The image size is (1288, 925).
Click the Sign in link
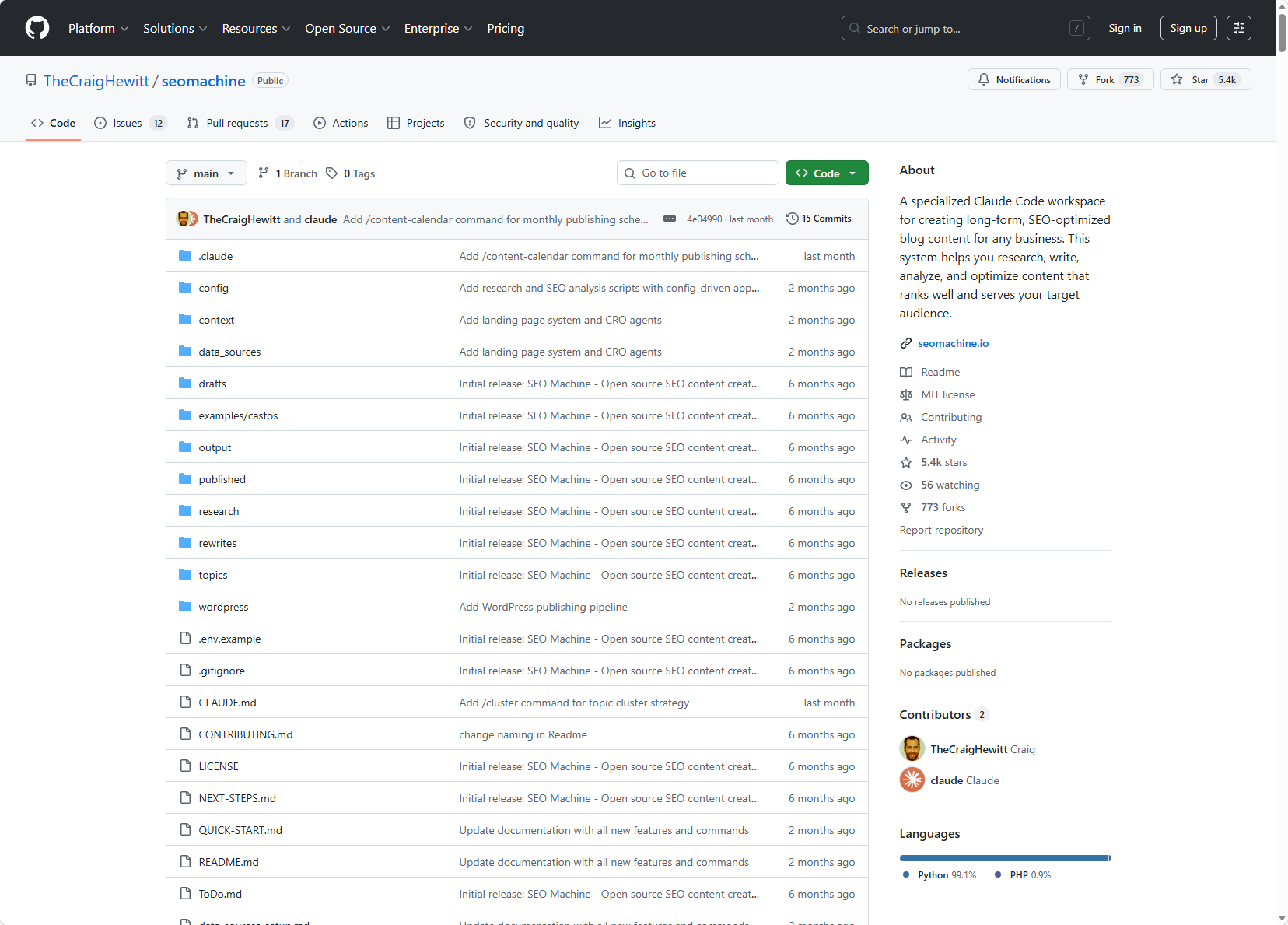[x=1125, y=28]
